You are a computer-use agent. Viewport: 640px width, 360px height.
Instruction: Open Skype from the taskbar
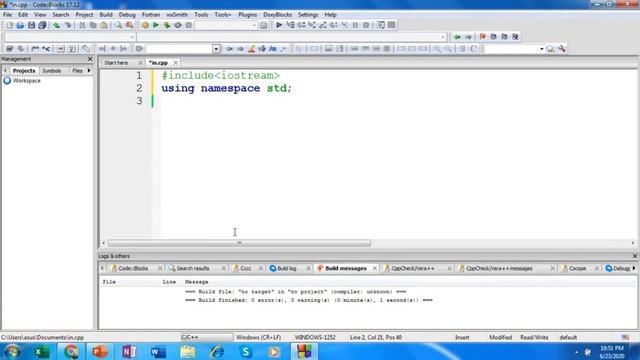(246, 351)
